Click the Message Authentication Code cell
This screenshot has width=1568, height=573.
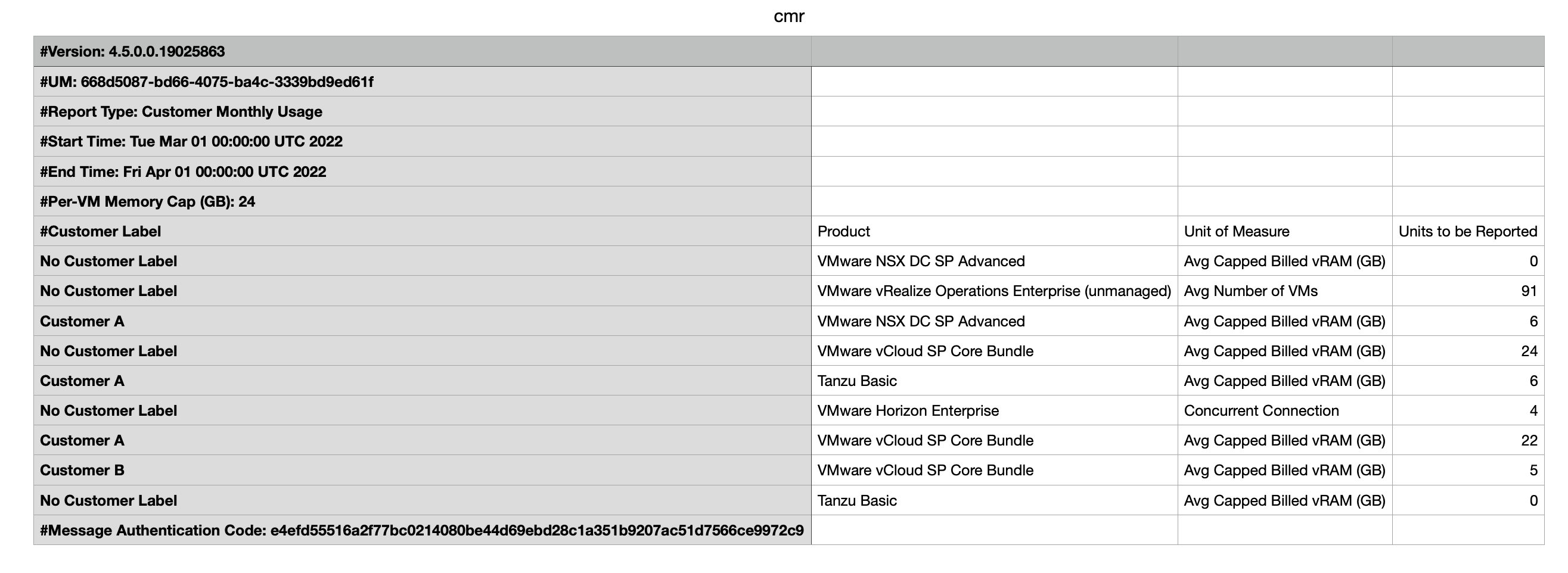[421, 531]
